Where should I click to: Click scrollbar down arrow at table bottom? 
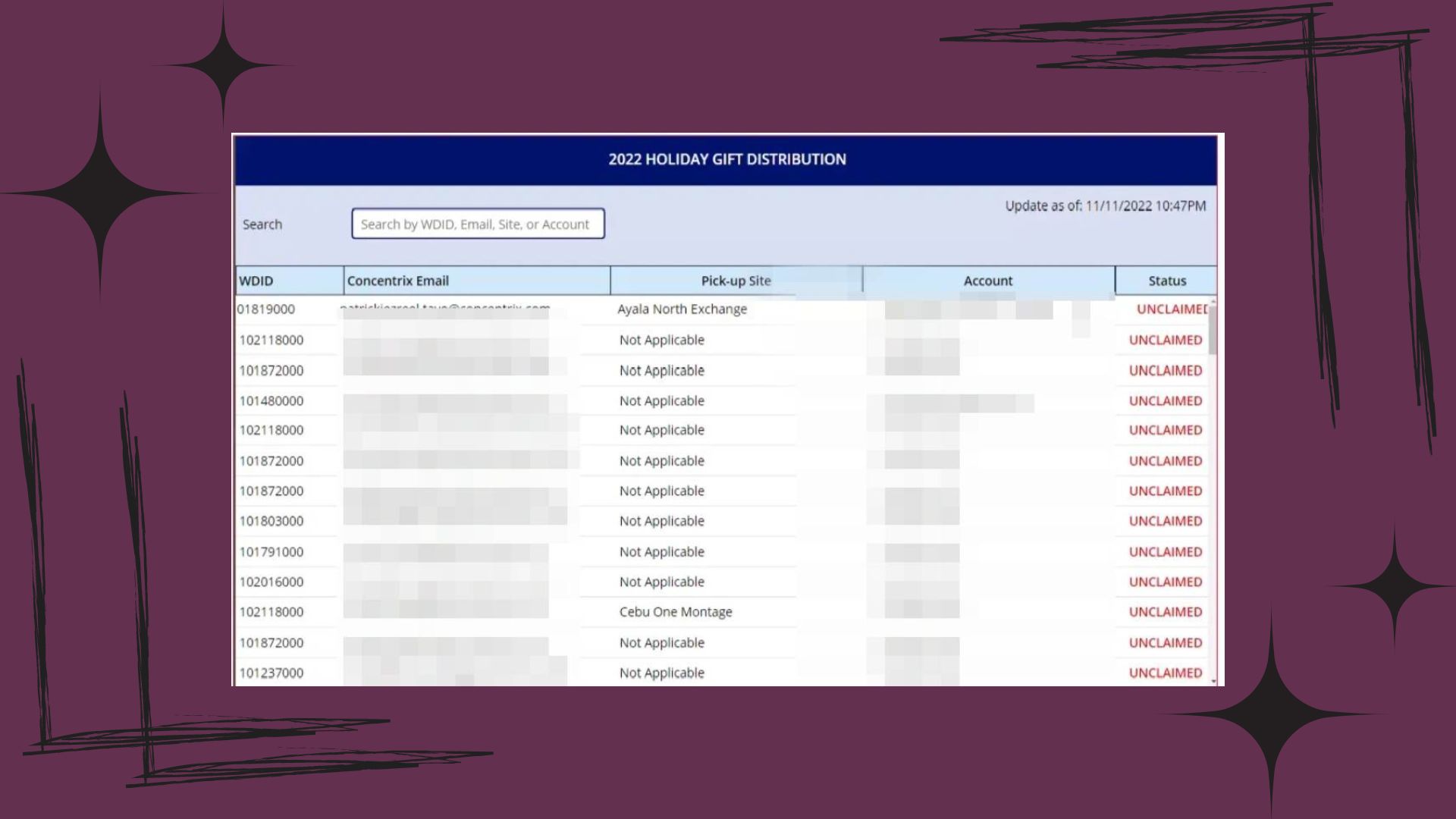1213,681
